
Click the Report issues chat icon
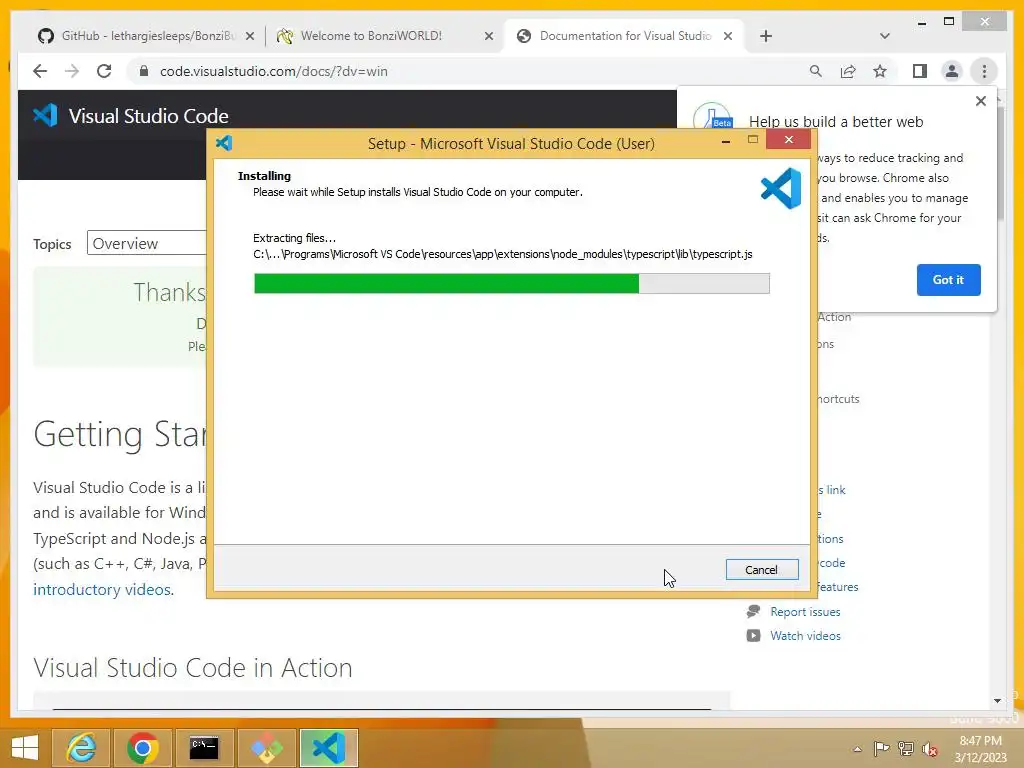(x=753, y=612)
